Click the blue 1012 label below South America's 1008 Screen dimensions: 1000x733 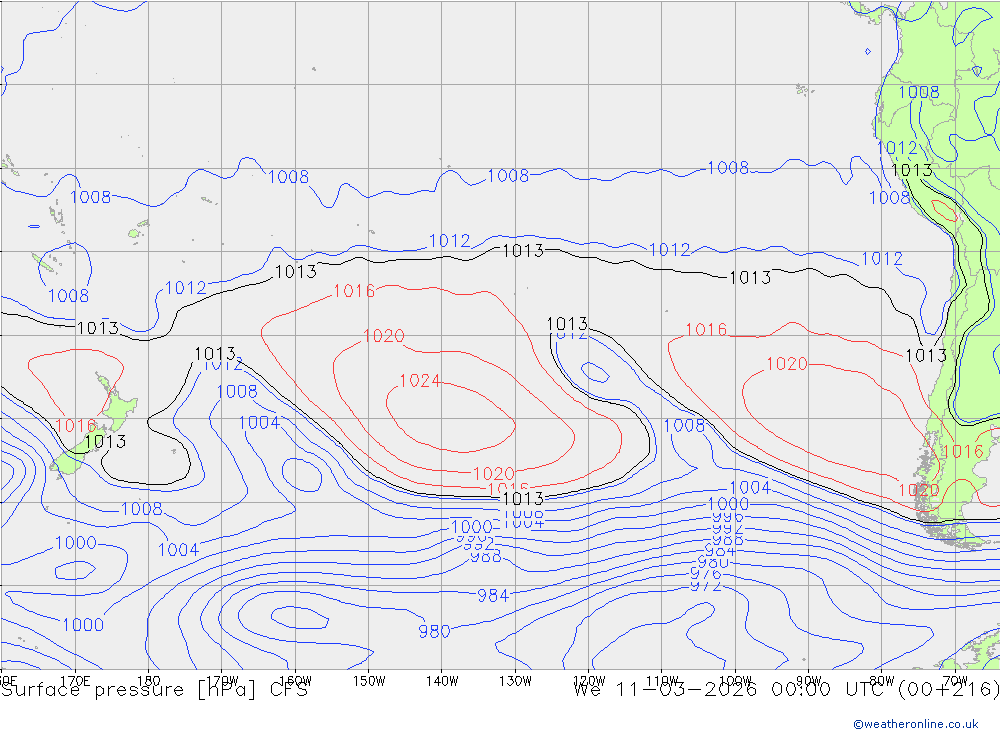coord(897,148)
